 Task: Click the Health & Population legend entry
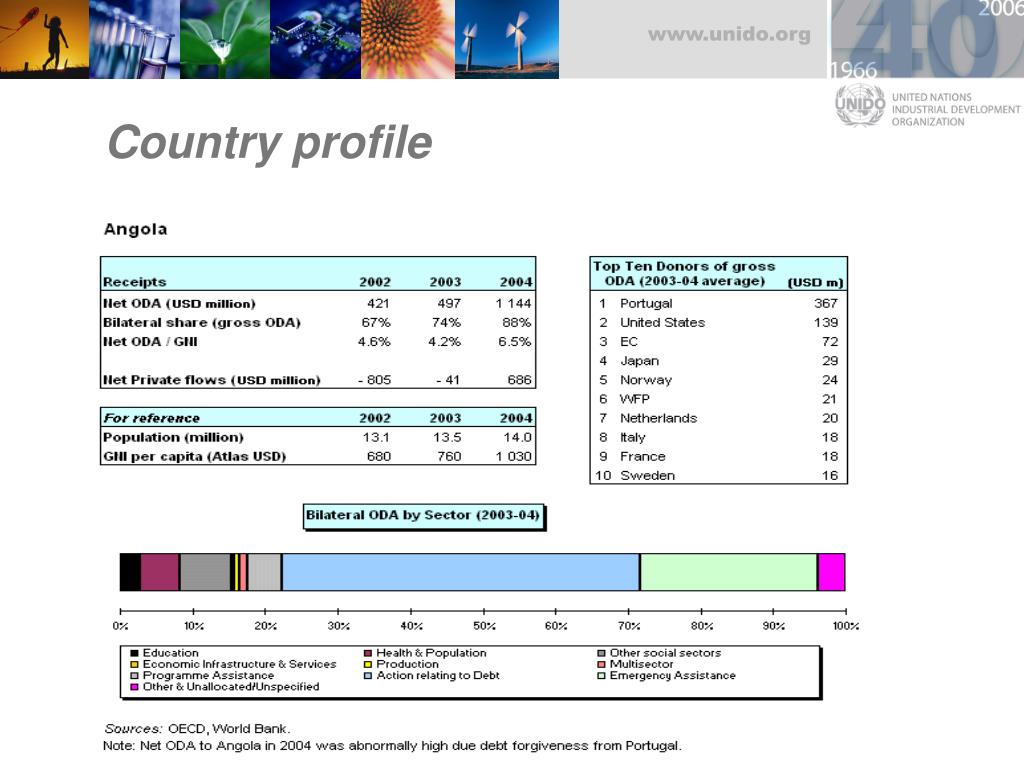point(425,653)
